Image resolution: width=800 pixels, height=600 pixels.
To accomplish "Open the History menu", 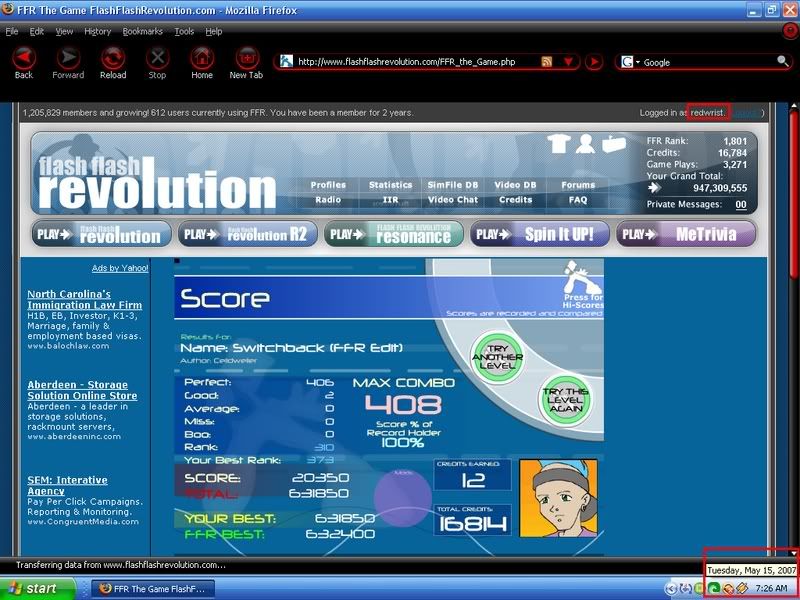I will pyautogui.click(x=98, y=31).
